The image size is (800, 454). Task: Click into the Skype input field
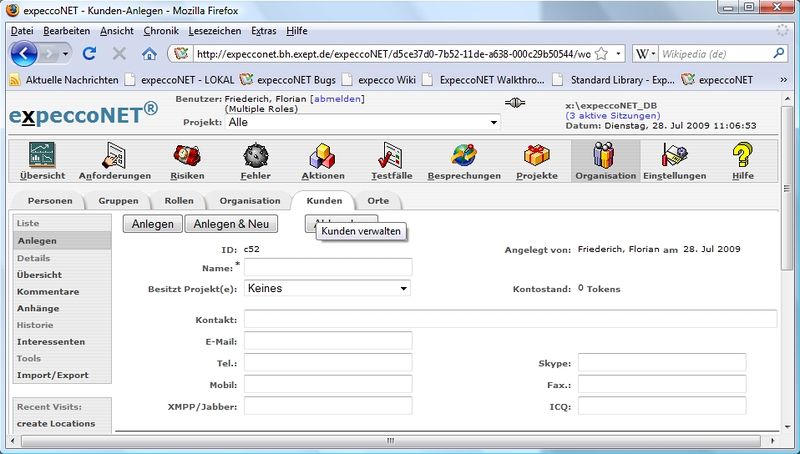pyautogui.click(x=662, y=363)
